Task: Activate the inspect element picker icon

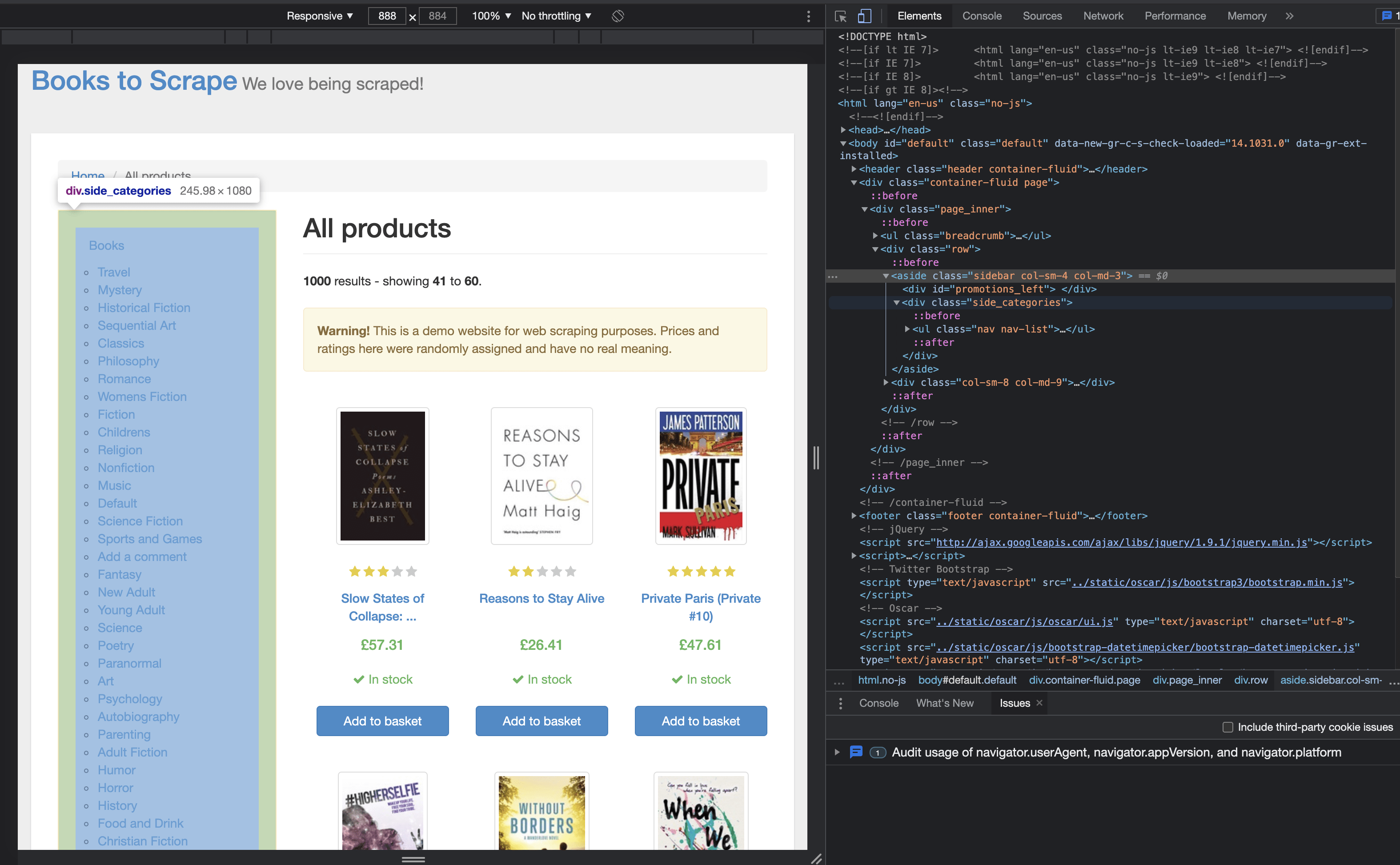Action: click(x=840, y=16)
